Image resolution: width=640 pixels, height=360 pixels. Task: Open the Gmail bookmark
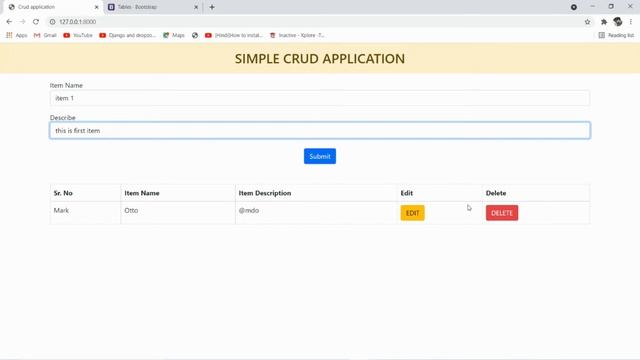point(45,36)
